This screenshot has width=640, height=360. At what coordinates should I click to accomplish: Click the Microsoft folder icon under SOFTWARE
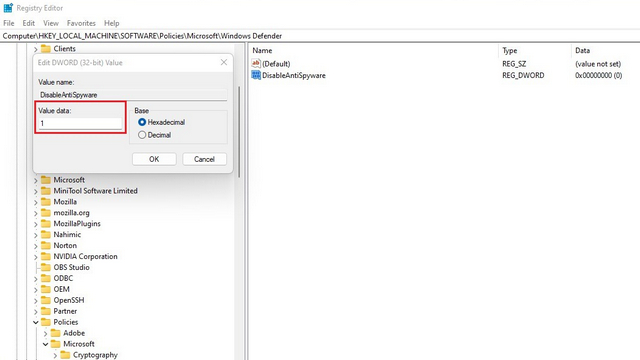(x=46, y=180)
